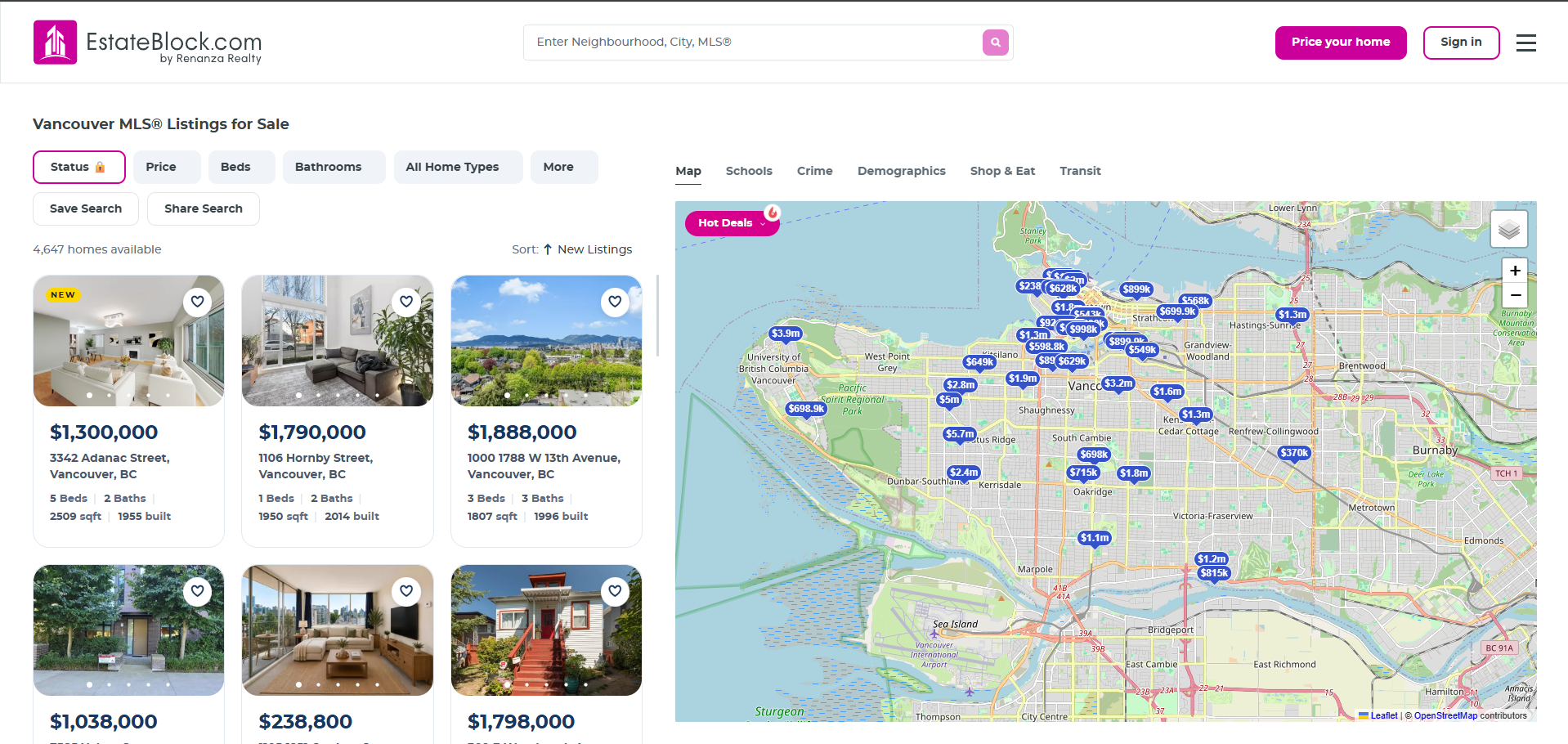Click the $715k map price marker
Viewport: 1568px width, 744px height.
[1084, 473]
